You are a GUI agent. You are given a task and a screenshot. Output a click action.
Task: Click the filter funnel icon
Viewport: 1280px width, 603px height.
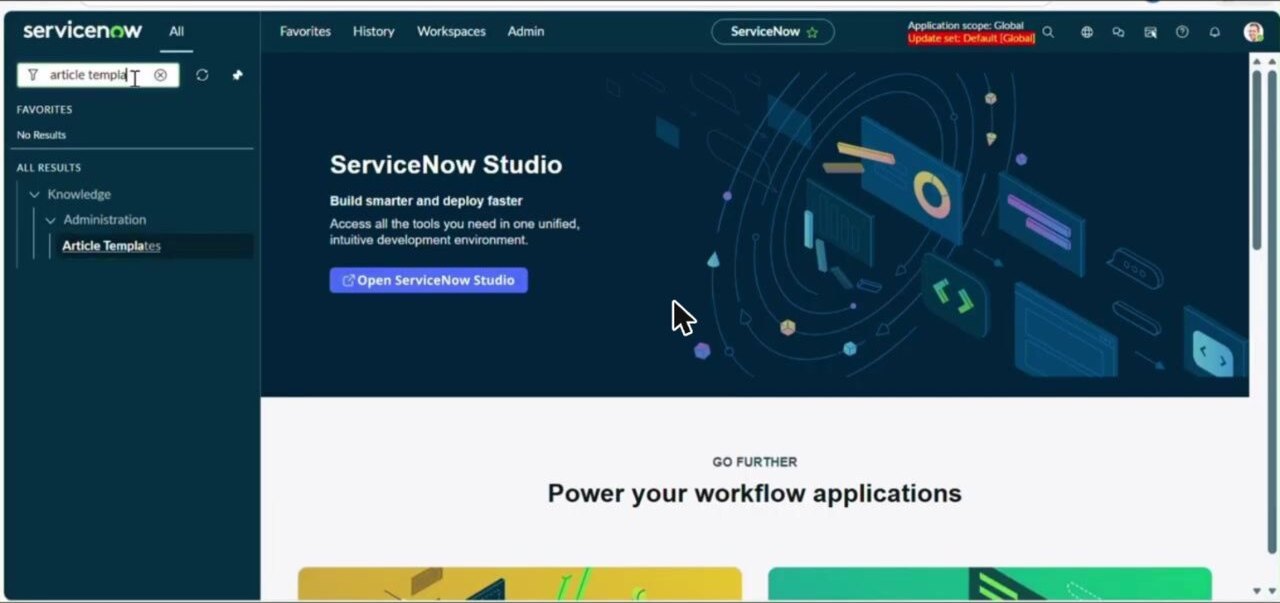[33, 75]
